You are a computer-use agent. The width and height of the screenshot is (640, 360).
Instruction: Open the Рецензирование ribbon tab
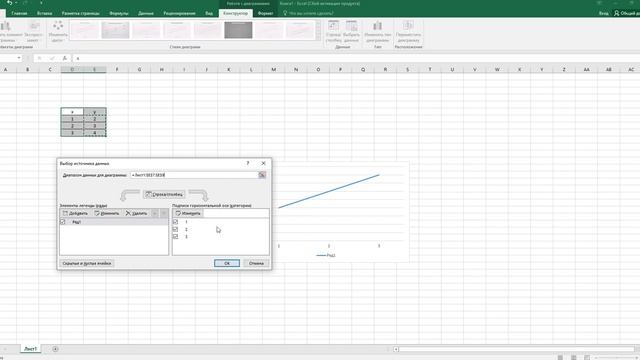point(179,13)
